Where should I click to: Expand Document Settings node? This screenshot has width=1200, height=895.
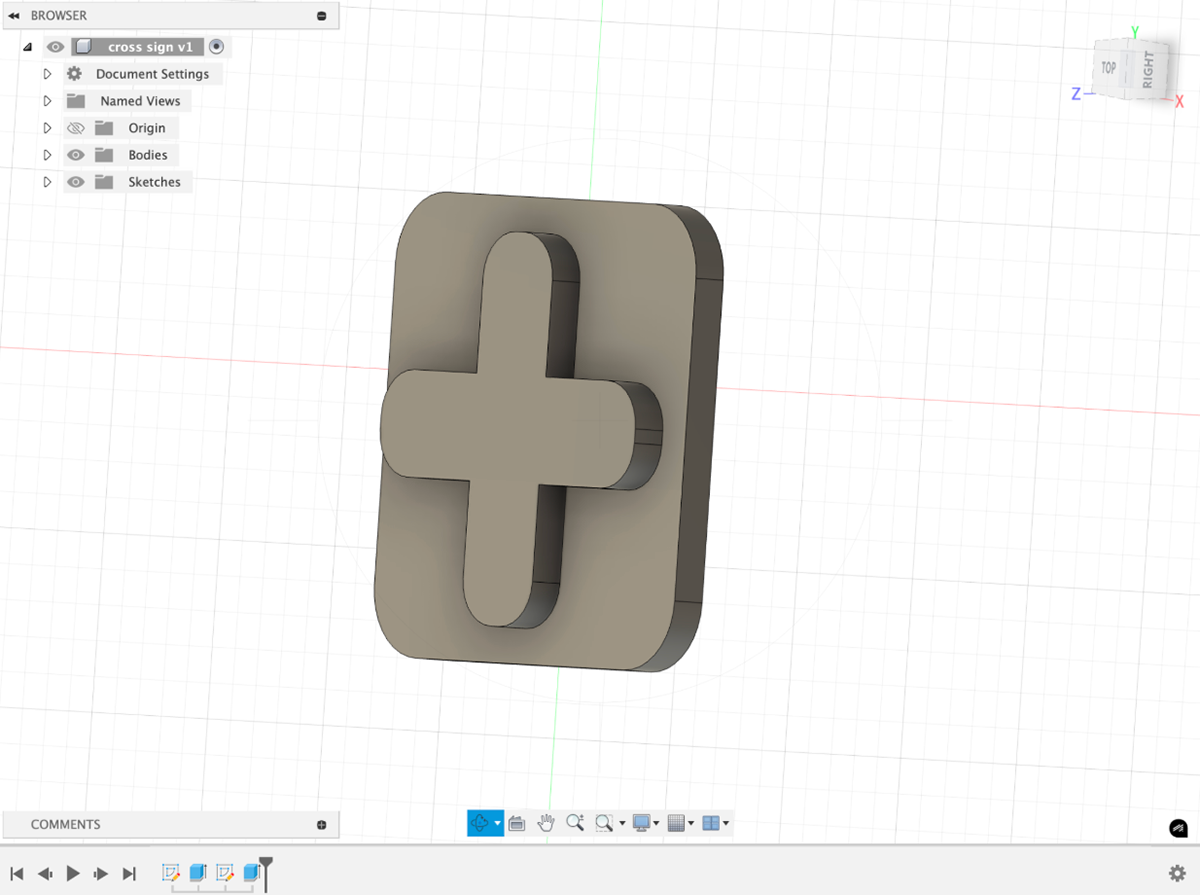47,74
